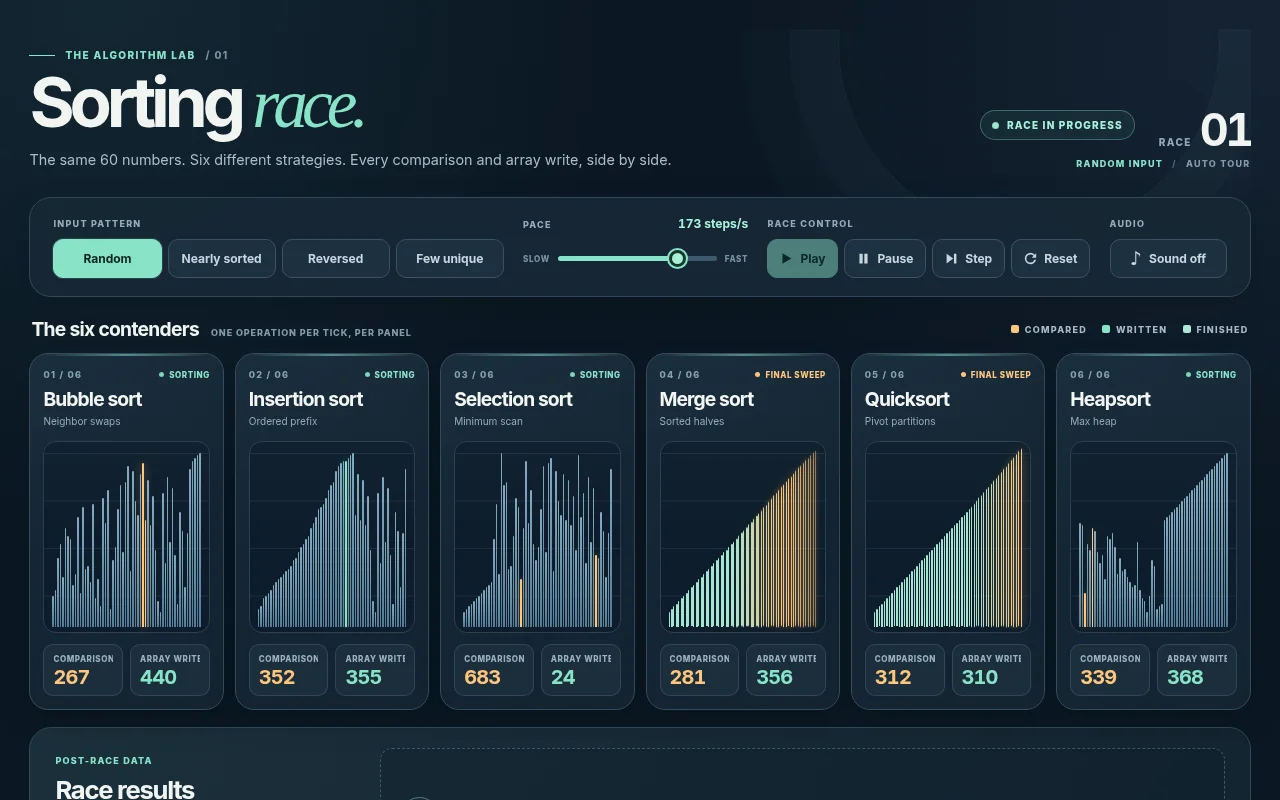The image size is (1280, 800).
Task: Pick the Few unique input pattern
Action: click(449, 258)
